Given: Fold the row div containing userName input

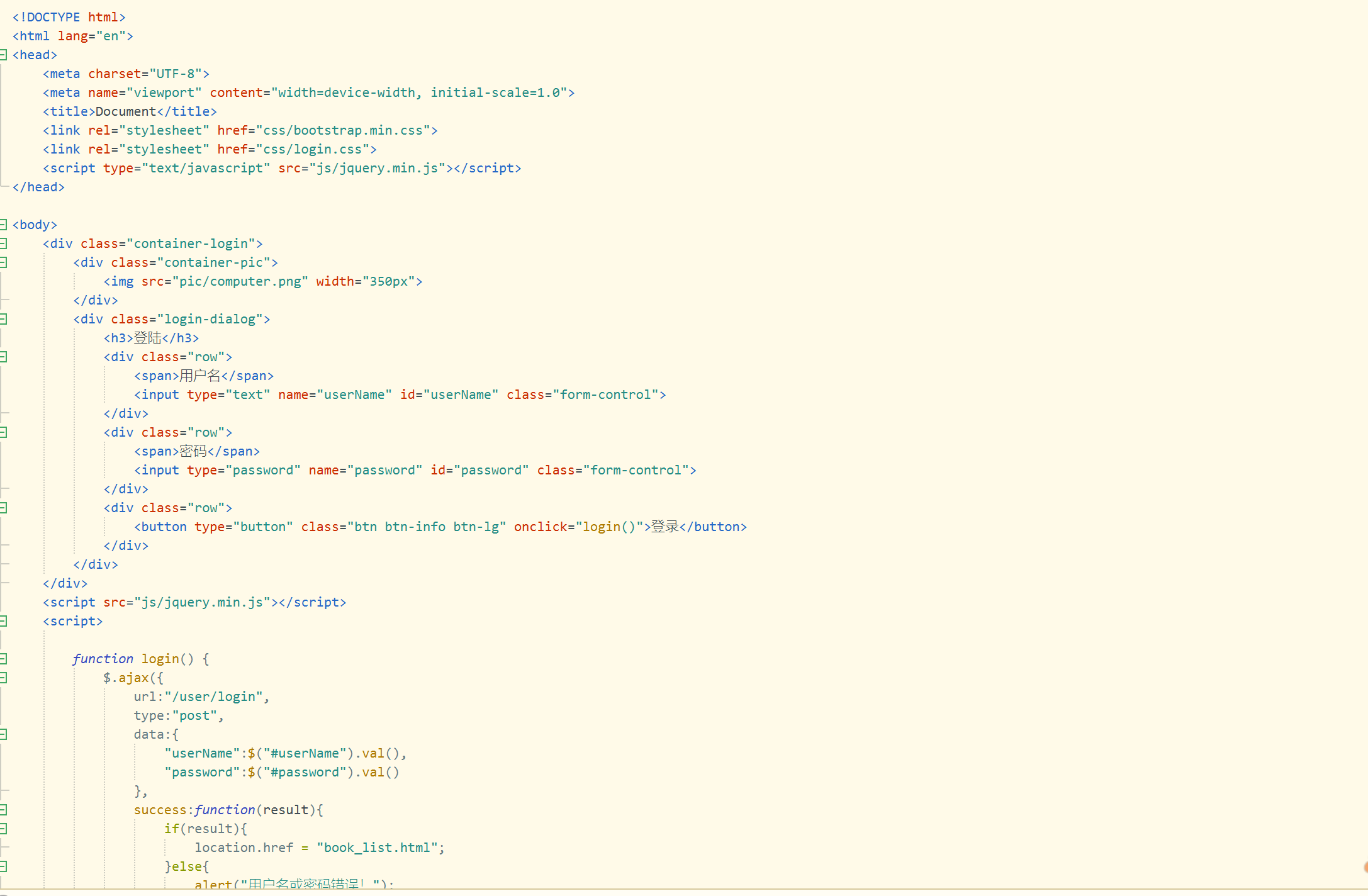Looking at the screenshot, I should coord(3,357).
